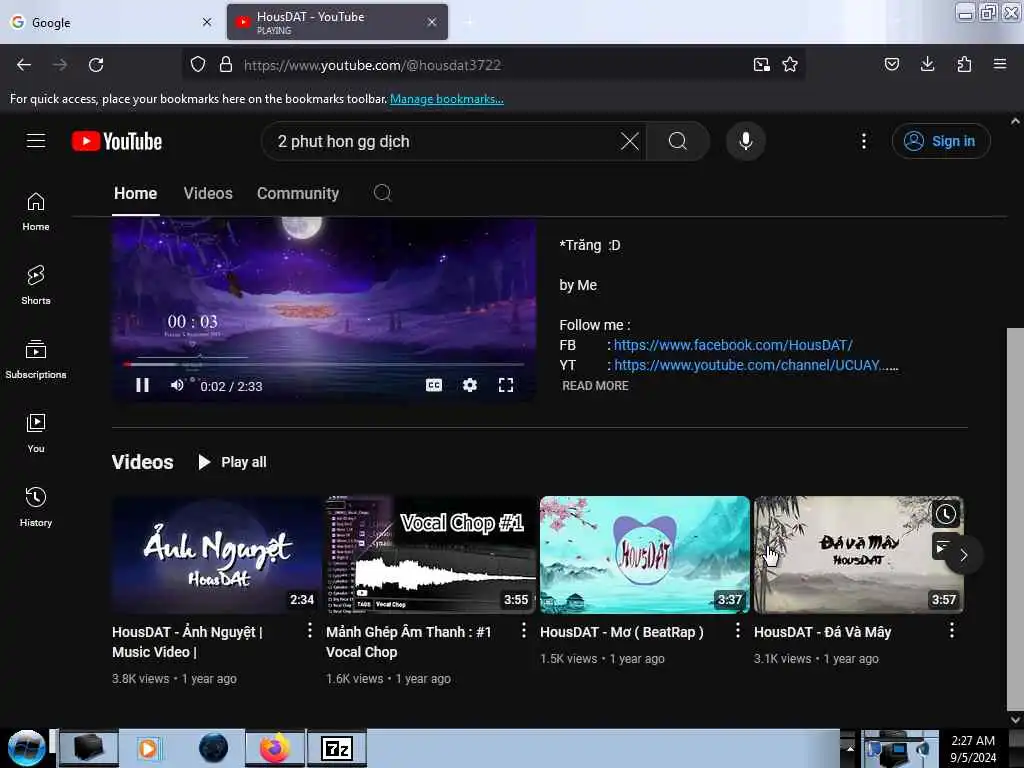This screenshot has height=768, width=1024.
Task: Add Đá Và Mây to Watch later
Action: pos(946,515)
